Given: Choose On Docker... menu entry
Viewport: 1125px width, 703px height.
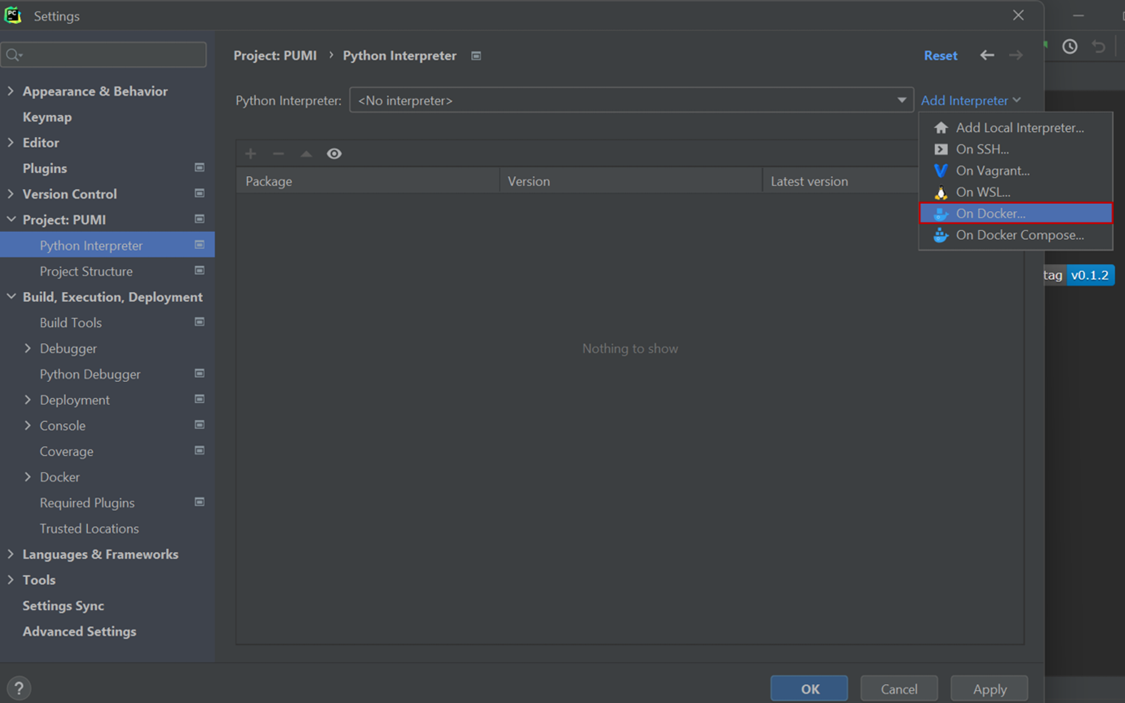Looking at the screenshot, I should tap(1016, 214).
